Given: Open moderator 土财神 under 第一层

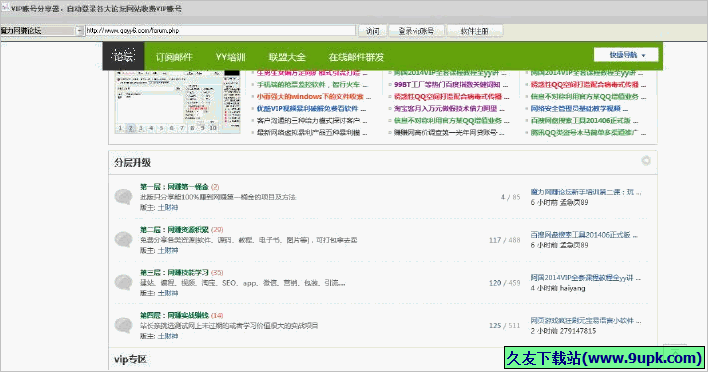Looking at the screenshot, I should coord(168,207).
